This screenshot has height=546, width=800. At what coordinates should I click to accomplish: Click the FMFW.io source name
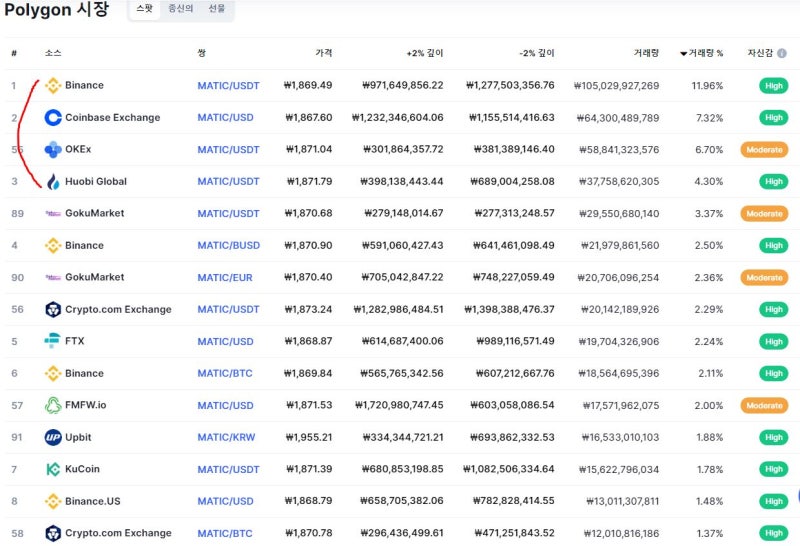86,405
